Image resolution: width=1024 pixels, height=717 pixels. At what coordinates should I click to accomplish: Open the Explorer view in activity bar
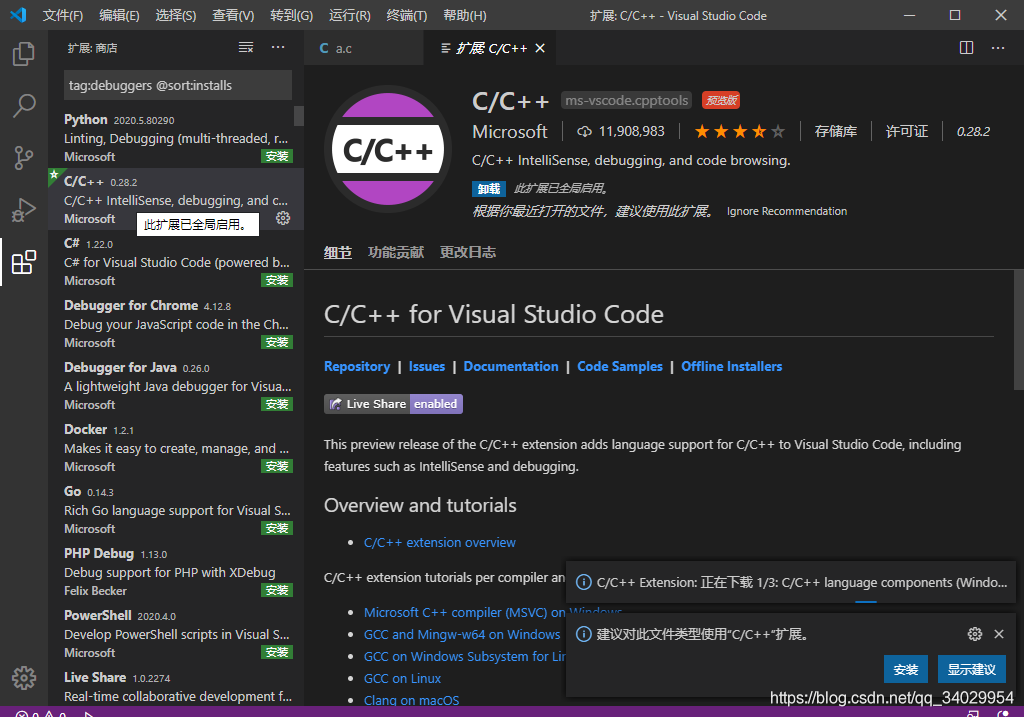(x=24, y=54)
